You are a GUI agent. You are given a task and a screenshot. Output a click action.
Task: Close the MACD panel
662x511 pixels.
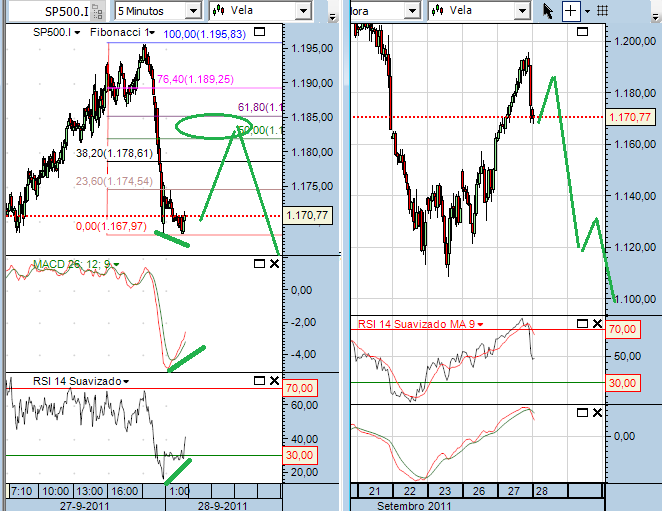click(274, 264)
